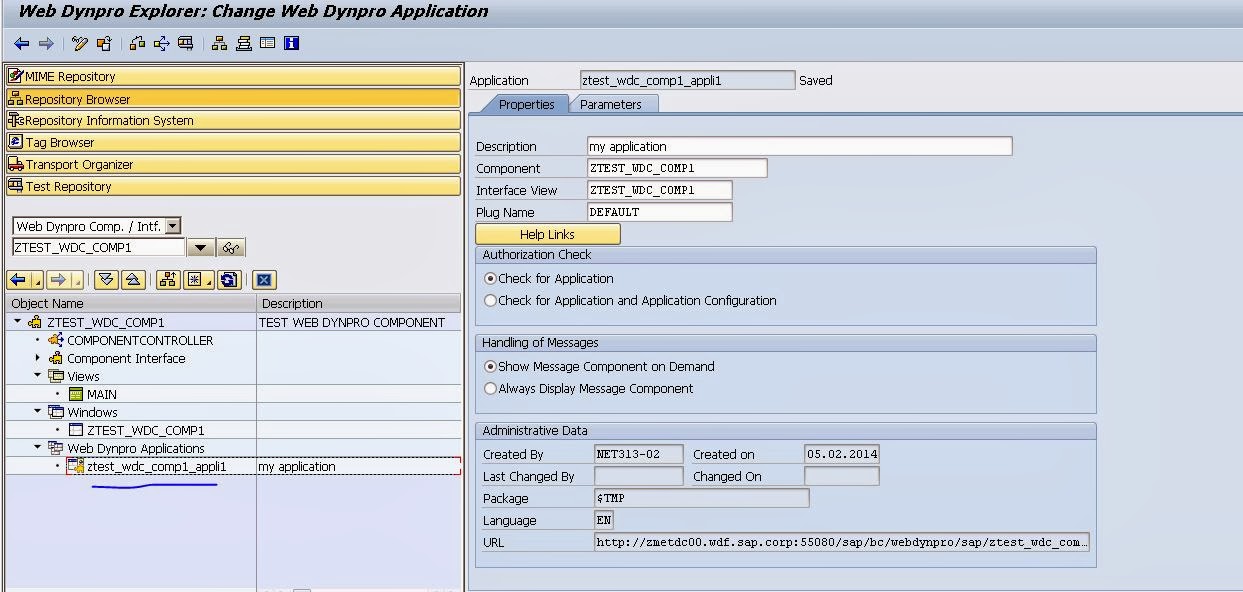Expand the Component Interface node
The image size is (1243, 592).
[38, 358]
